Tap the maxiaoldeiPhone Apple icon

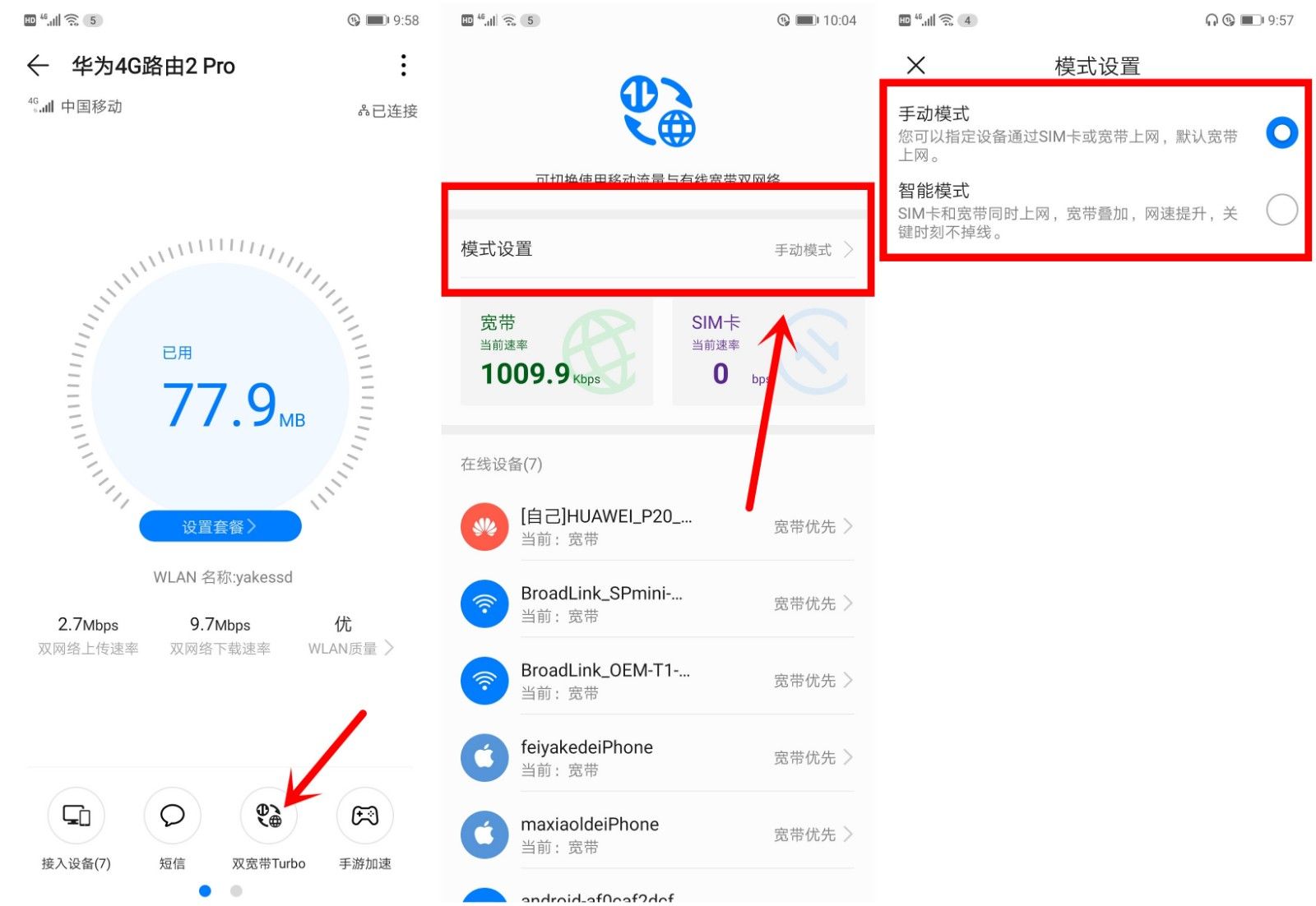pyautogui.click(x=484, y=834)
